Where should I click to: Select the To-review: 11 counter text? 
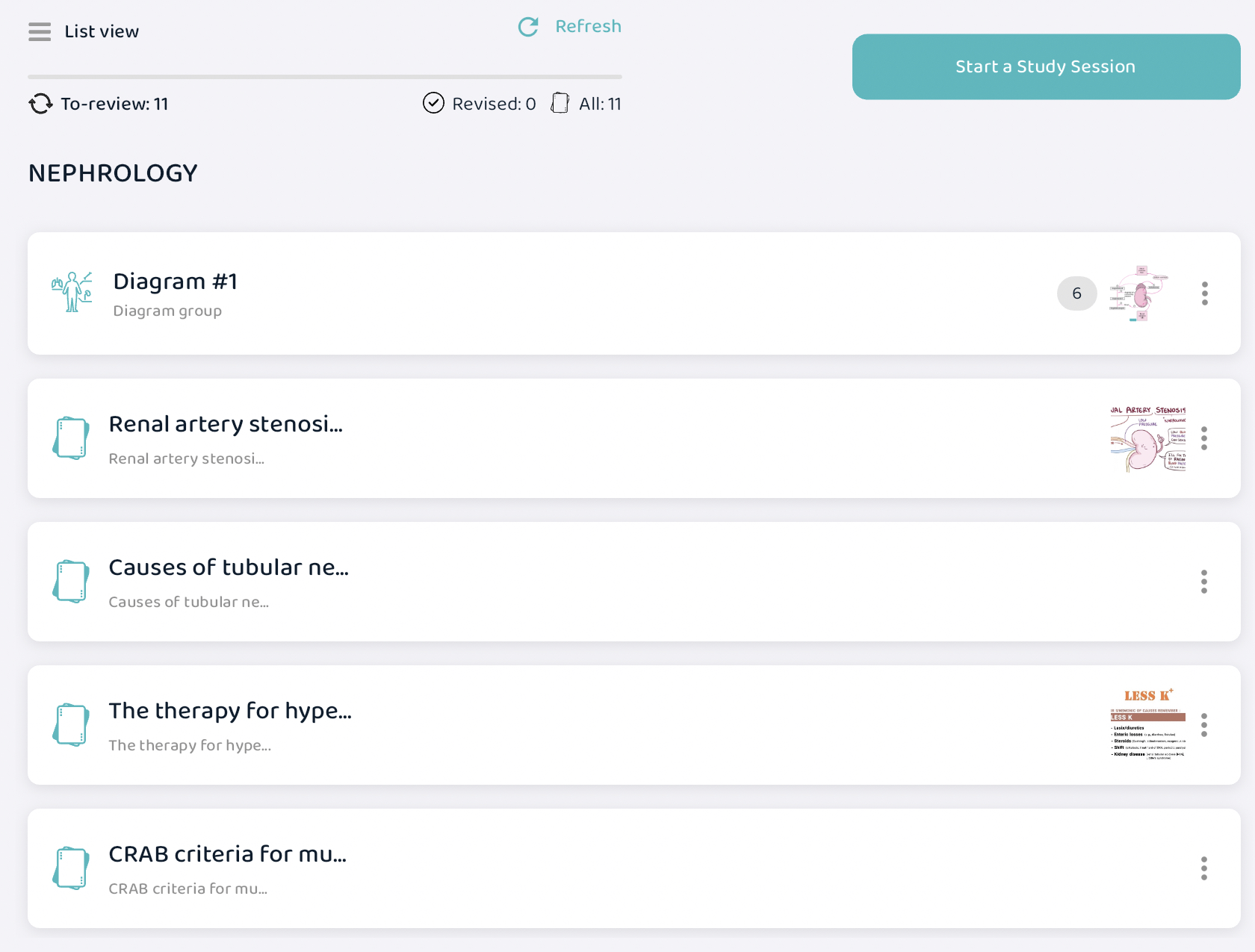coord(114,104)
